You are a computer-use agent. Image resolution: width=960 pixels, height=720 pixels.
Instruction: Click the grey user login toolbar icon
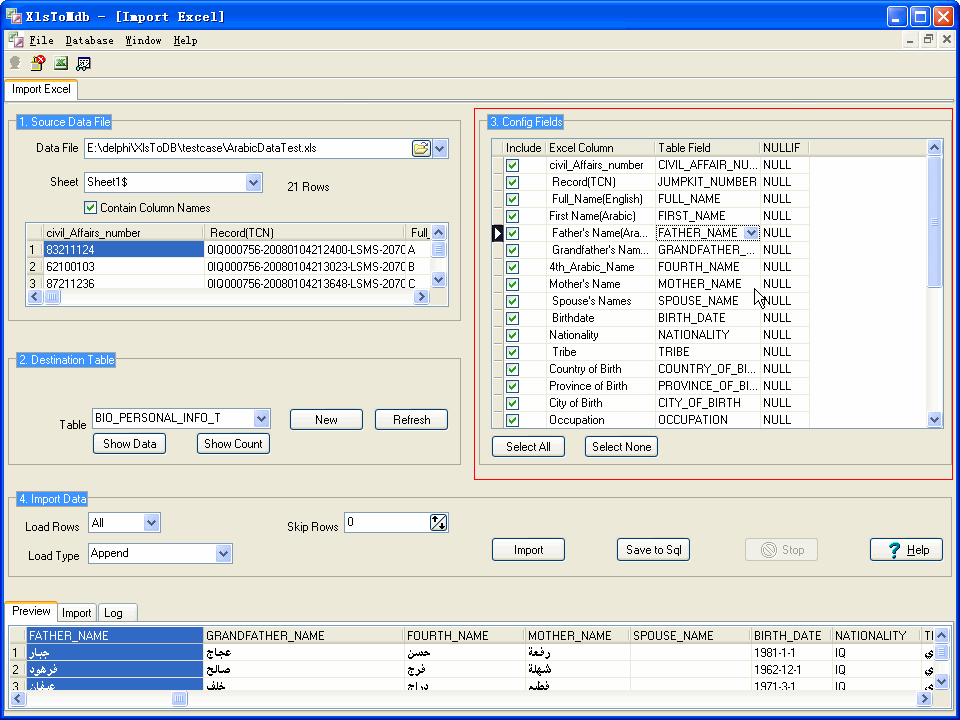pyautogui.click(x=15, y=63)
